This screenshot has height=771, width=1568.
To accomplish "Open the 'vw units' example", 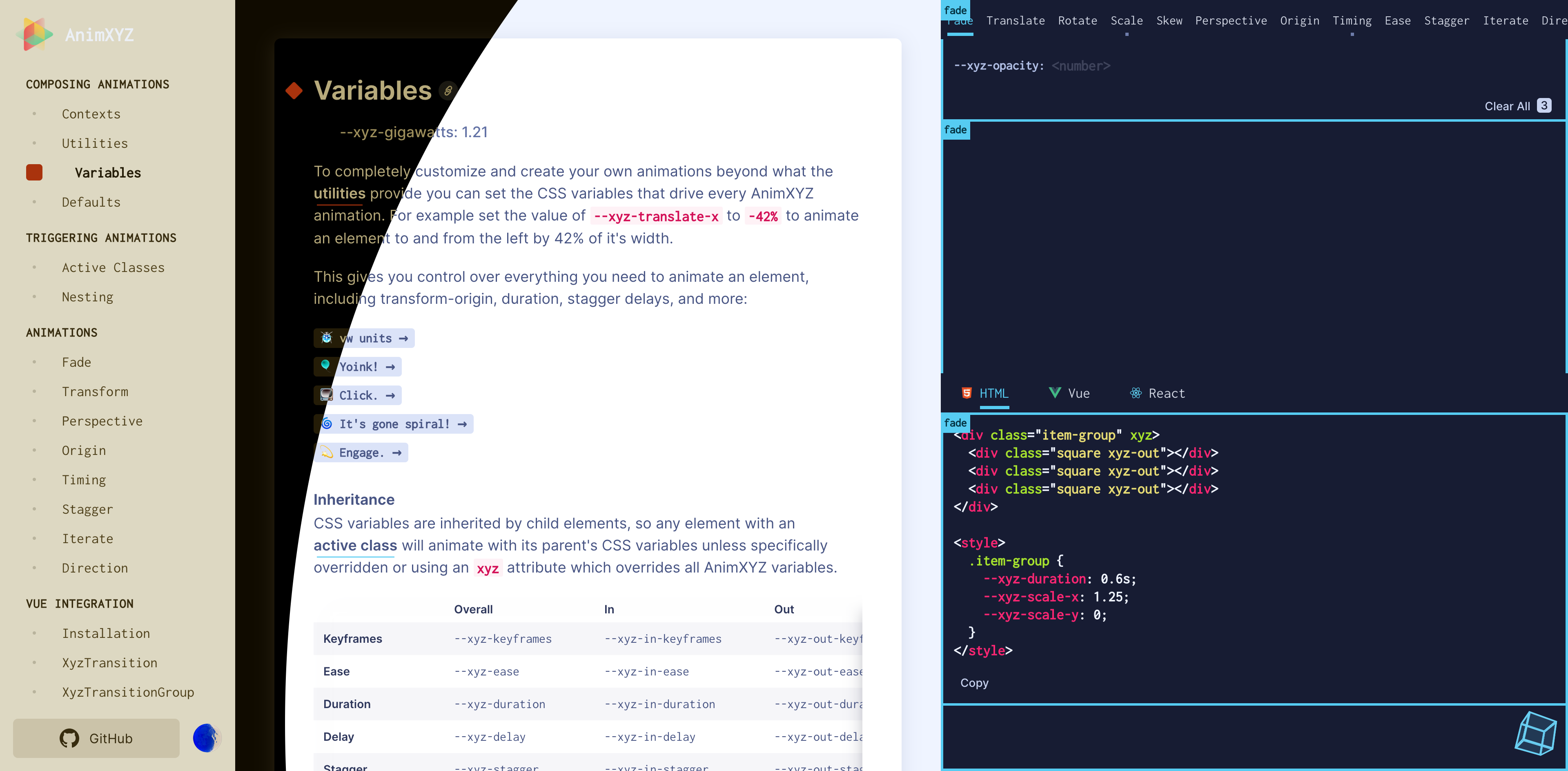I will click(364, 338).
